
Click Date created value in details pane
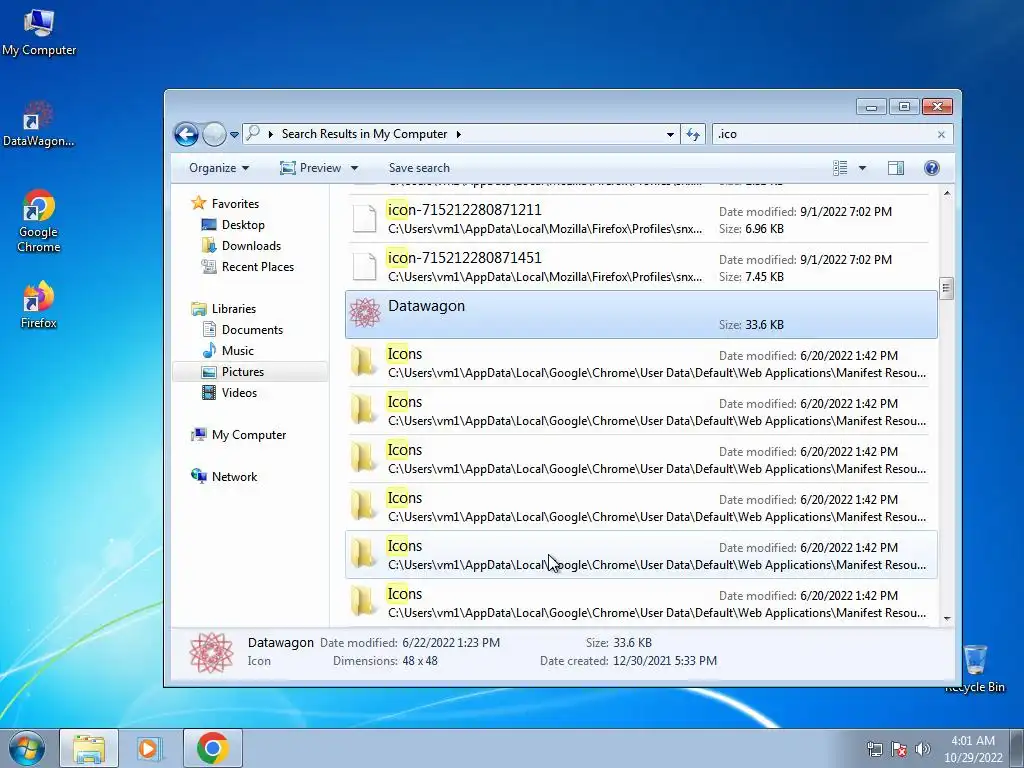pos(665,661)
